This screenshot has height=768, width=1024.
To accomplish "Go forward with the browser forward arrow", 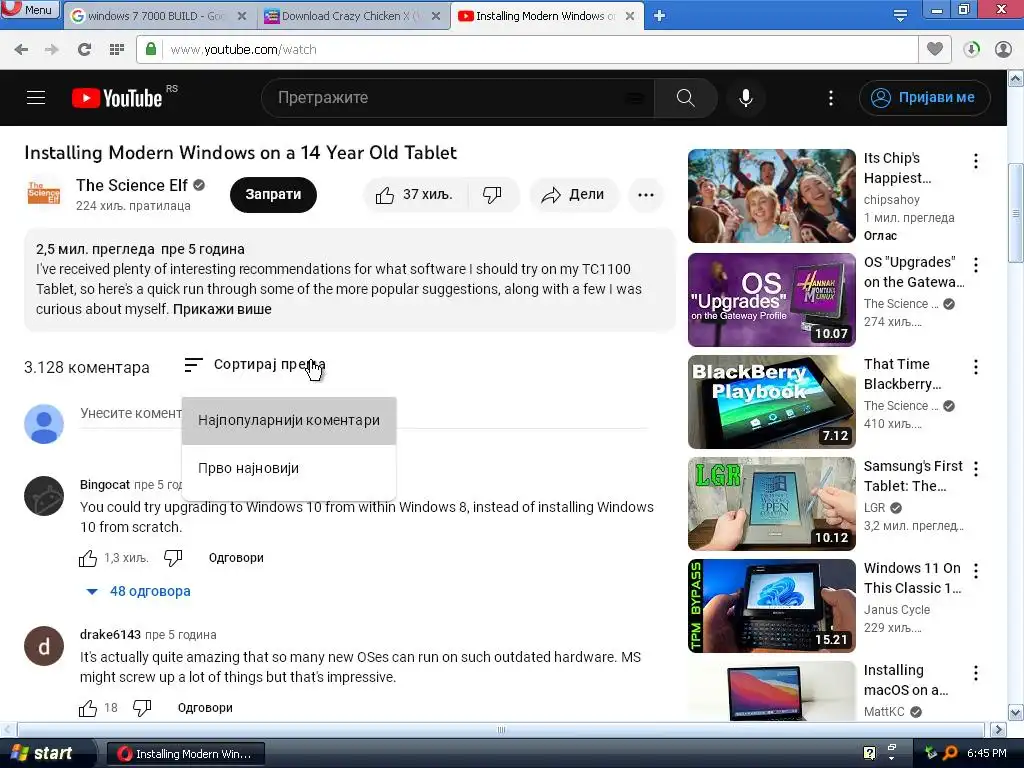I will [x=52, y=50].
